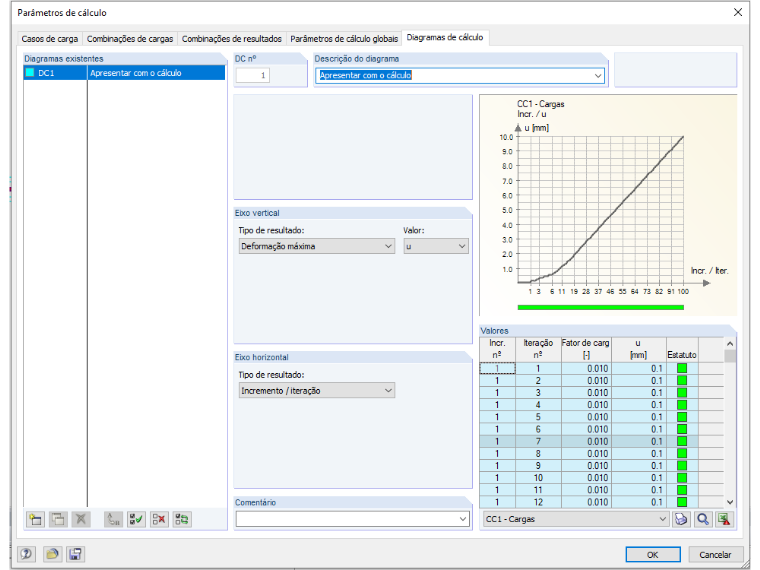The height and width of the screenshot is (570, 760).
Task: Open the Incremento / iteração dropdown
Action: [x=388, y=391]
